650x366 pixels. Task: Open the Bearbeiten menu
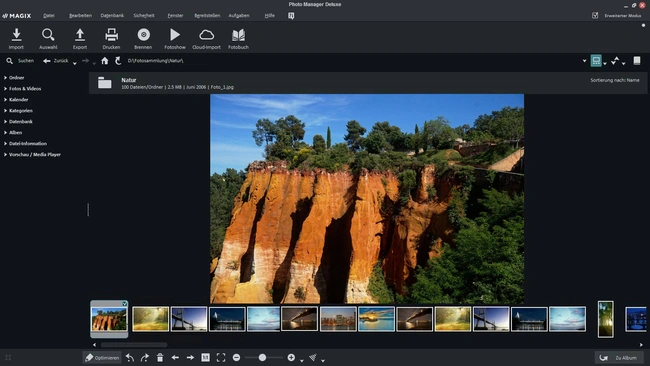point(80,16)
